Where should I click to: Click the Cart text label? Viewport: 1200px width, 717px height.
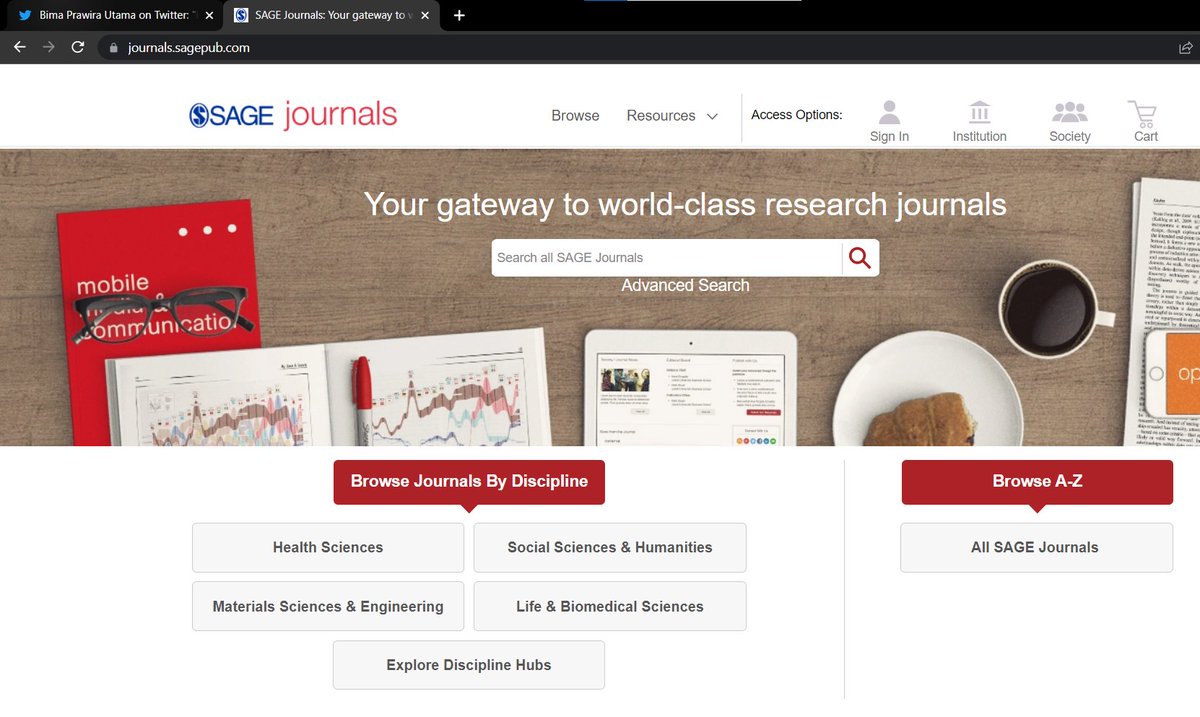(1146, 136)
